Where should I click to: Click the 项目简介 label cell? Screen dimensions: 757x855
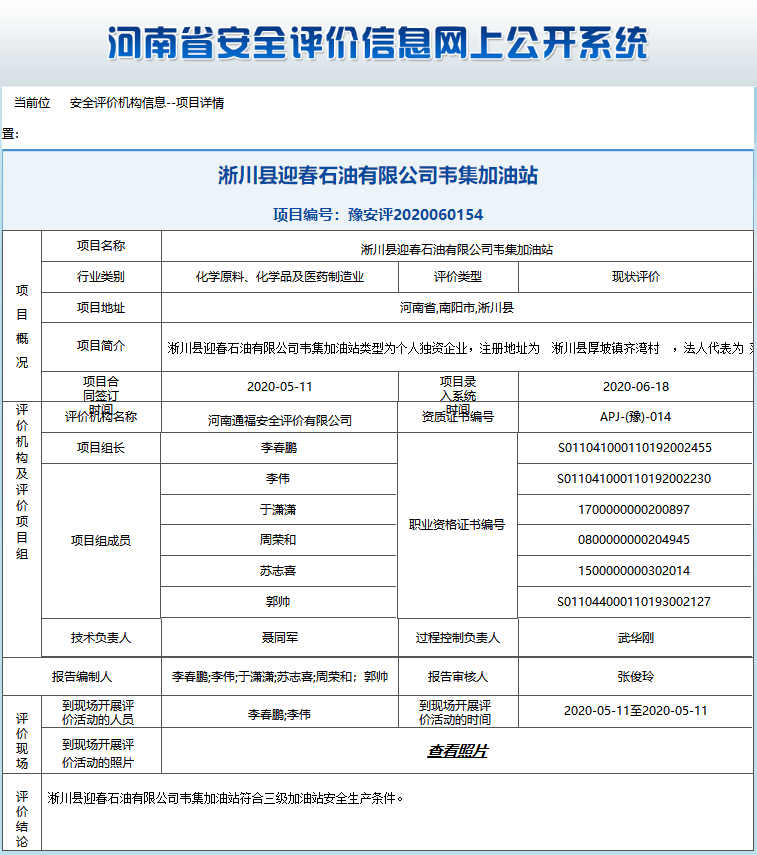101,346
